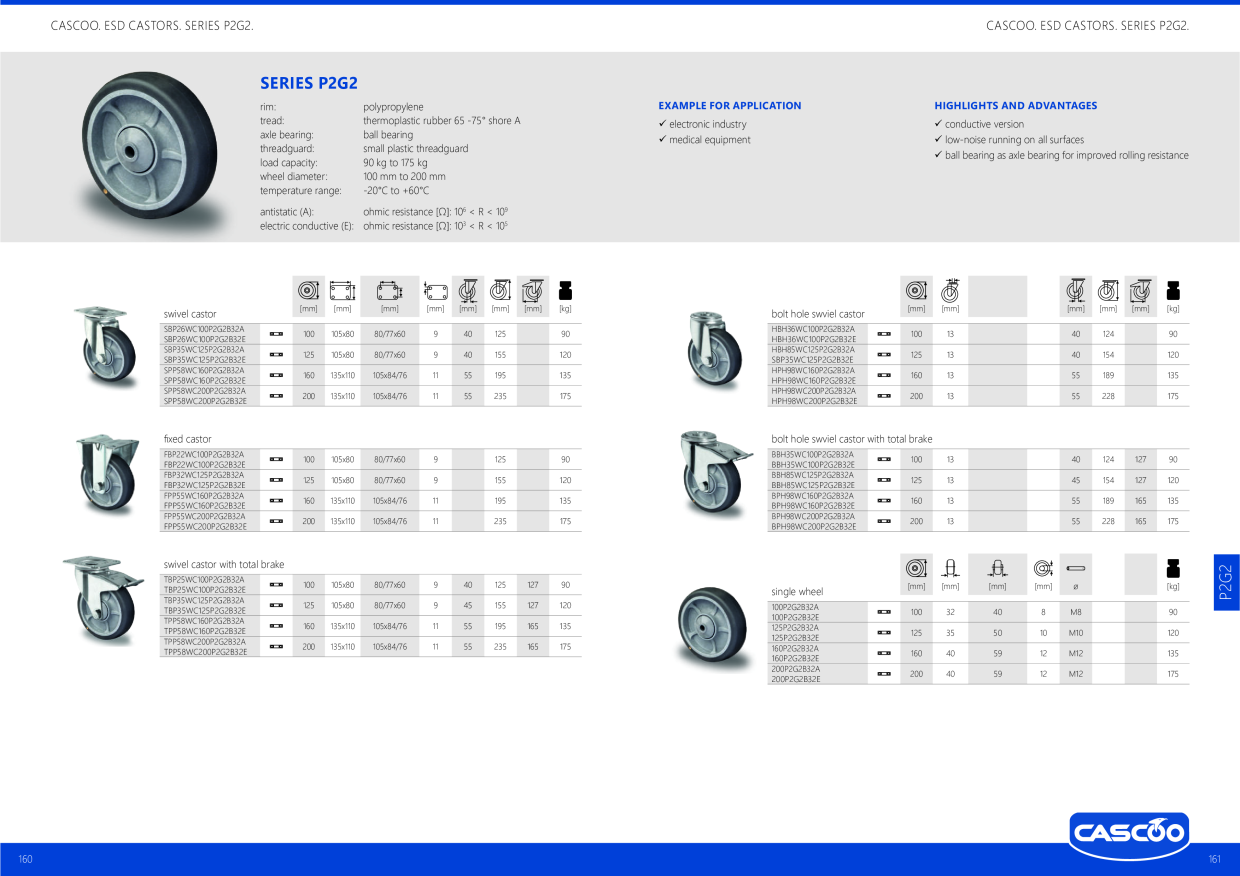Click 'swivel castor with total brake' title
The width and height of the screenshot is (1240, 876).
point(224,565)
